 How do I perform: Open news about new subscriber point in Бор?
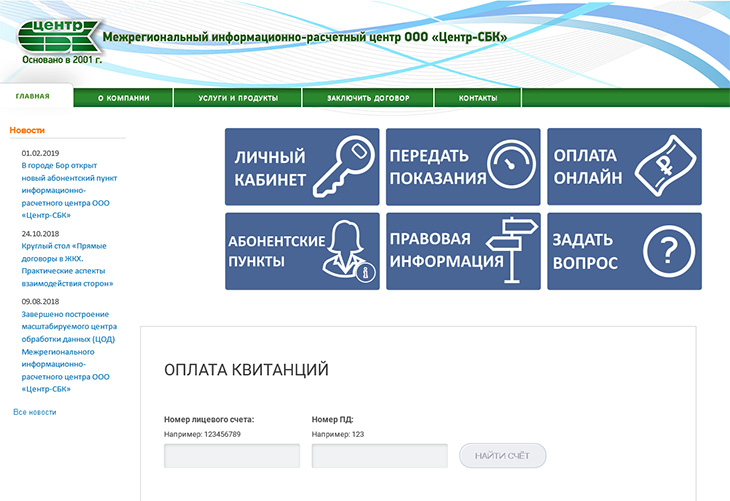pos(69,190)
